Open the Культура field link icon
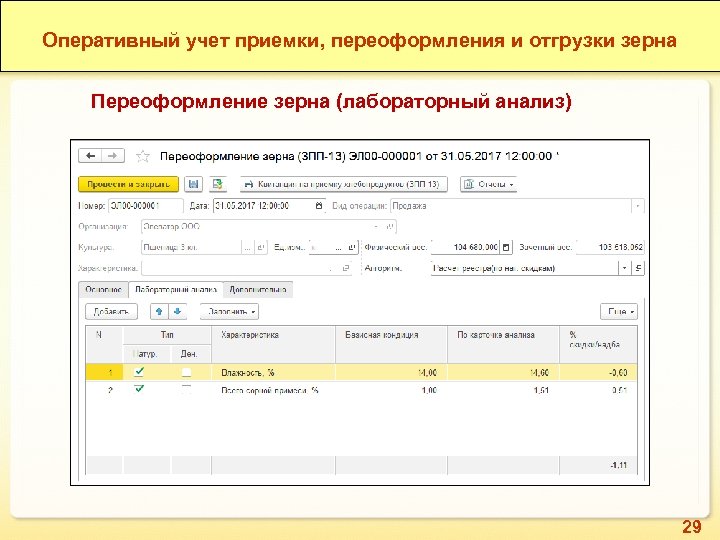 (260, 247)
